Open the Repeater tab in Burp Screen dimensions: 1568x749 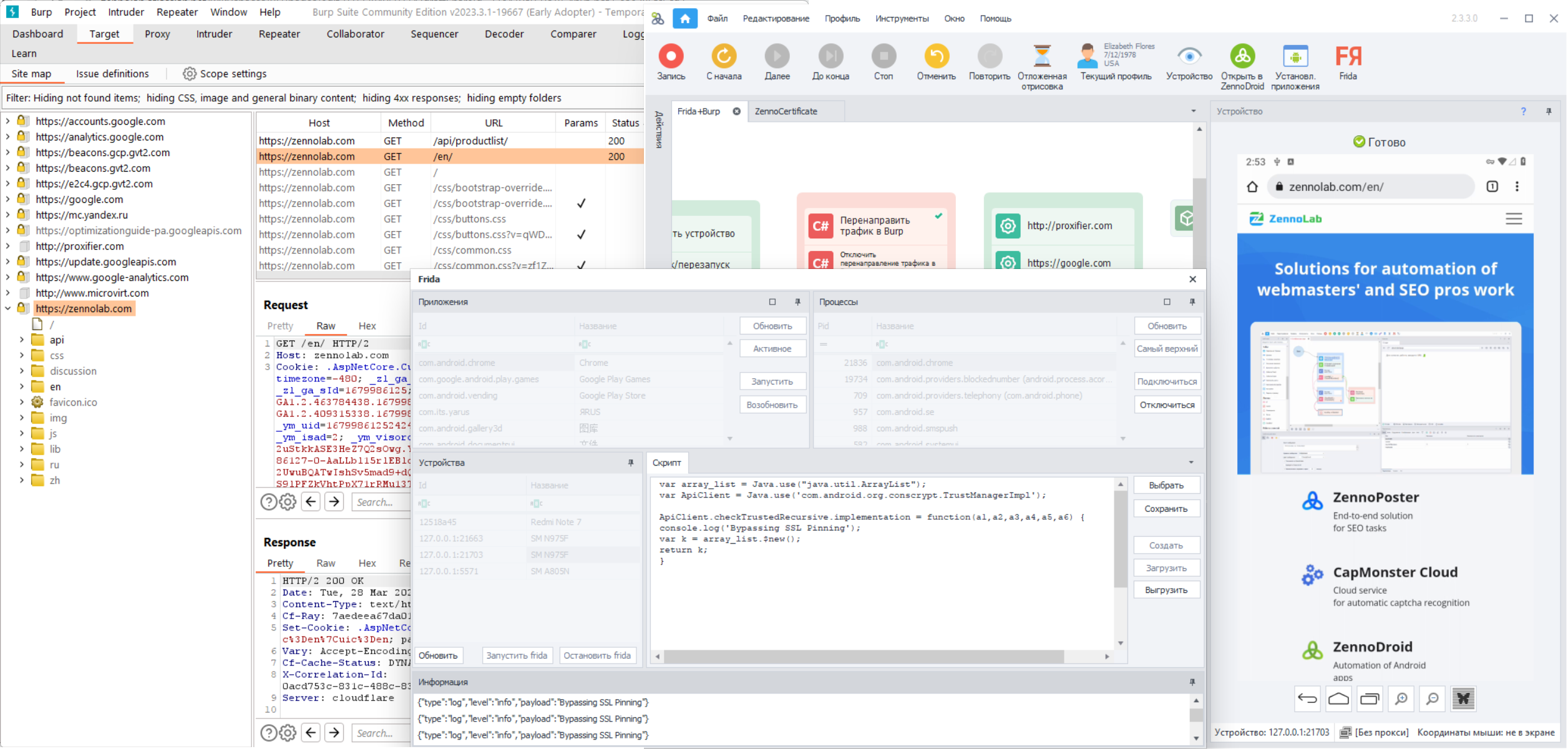pos(279,34)
